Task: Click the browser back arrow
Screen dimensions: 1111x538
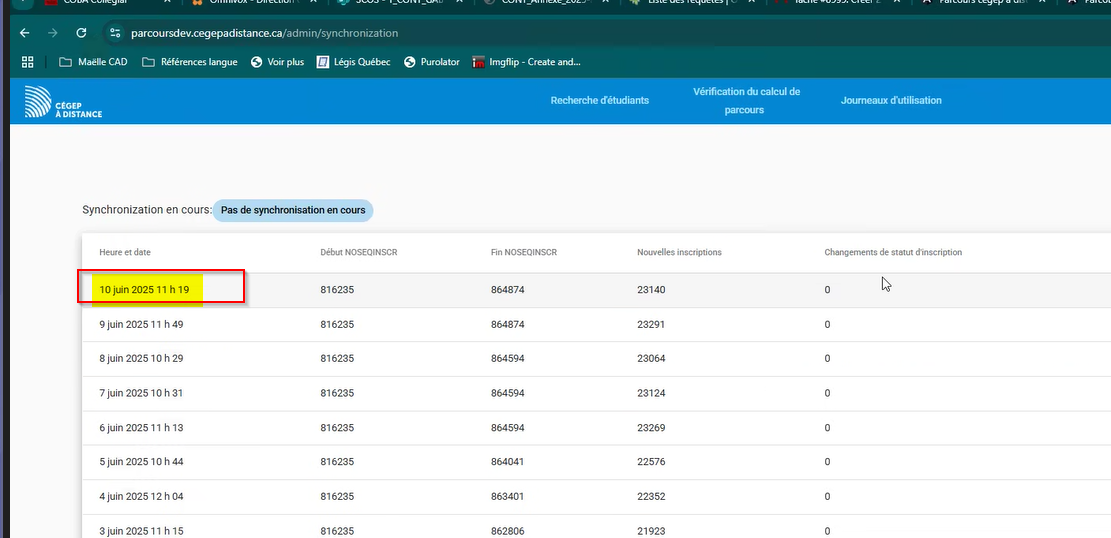Action: (x=24, y=33)
